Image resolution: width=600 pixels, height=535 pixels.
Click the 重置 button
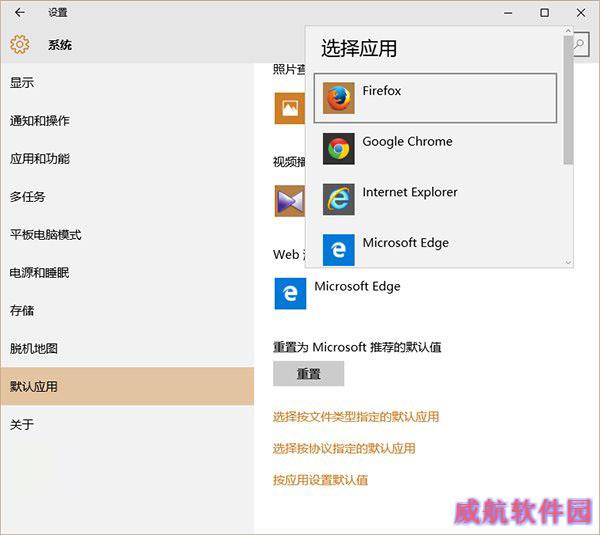[x=308, y=374]
